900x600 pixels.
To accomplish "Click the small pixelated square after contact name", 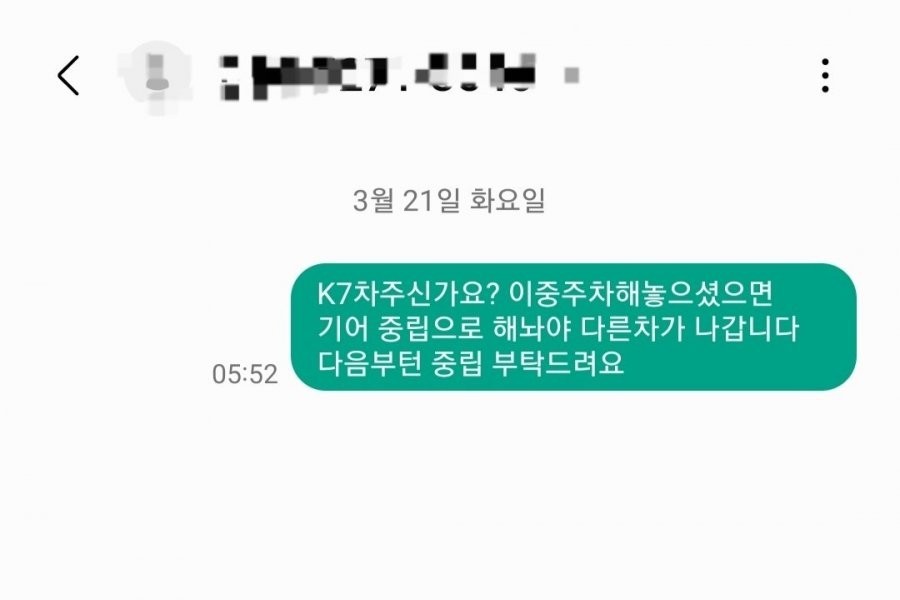I will (572, 75).
